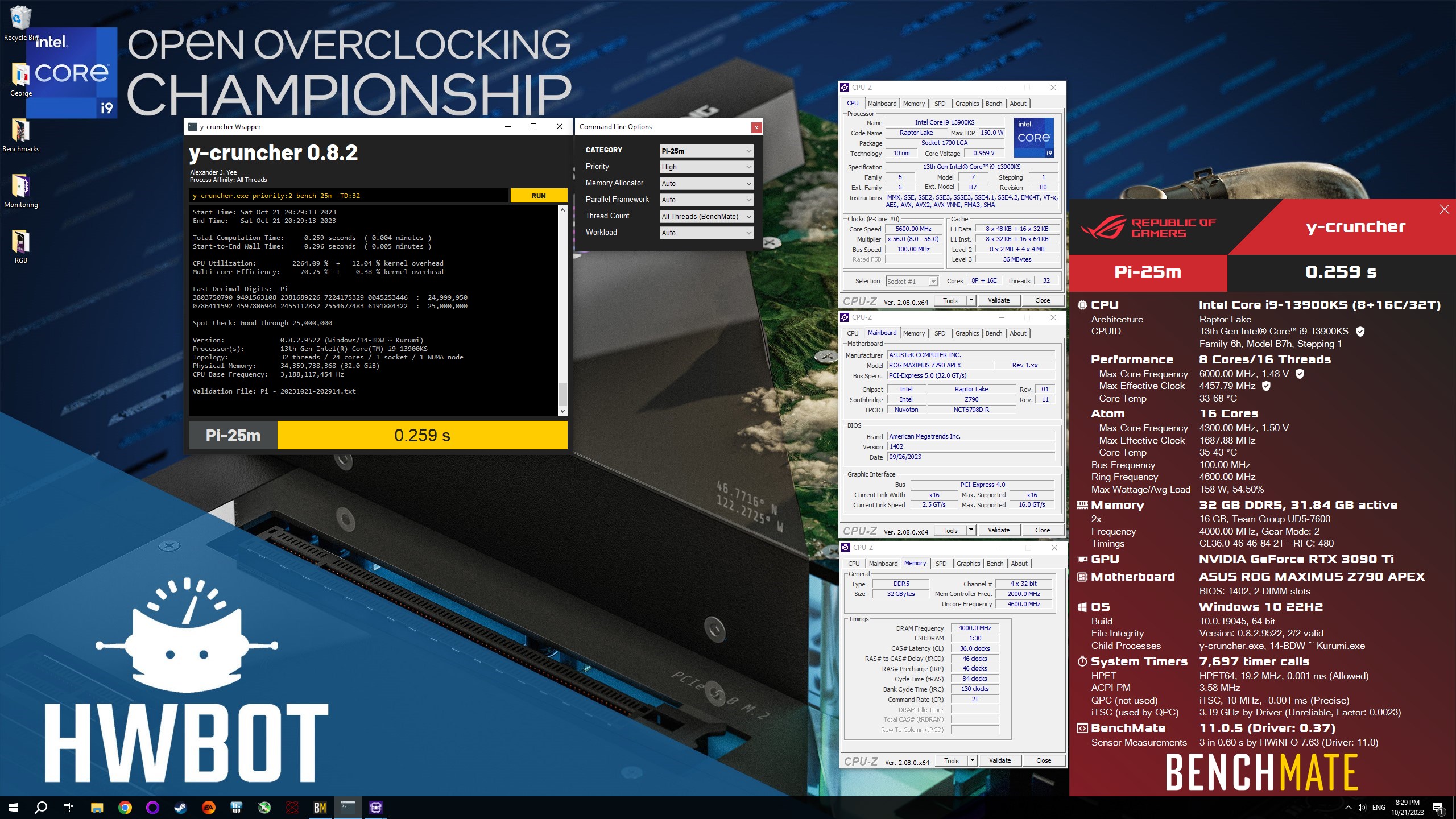This screenshot has width=1456, height=819.
Task: Launch Google Chrome from the taskbar
Action: click(125, 807)
